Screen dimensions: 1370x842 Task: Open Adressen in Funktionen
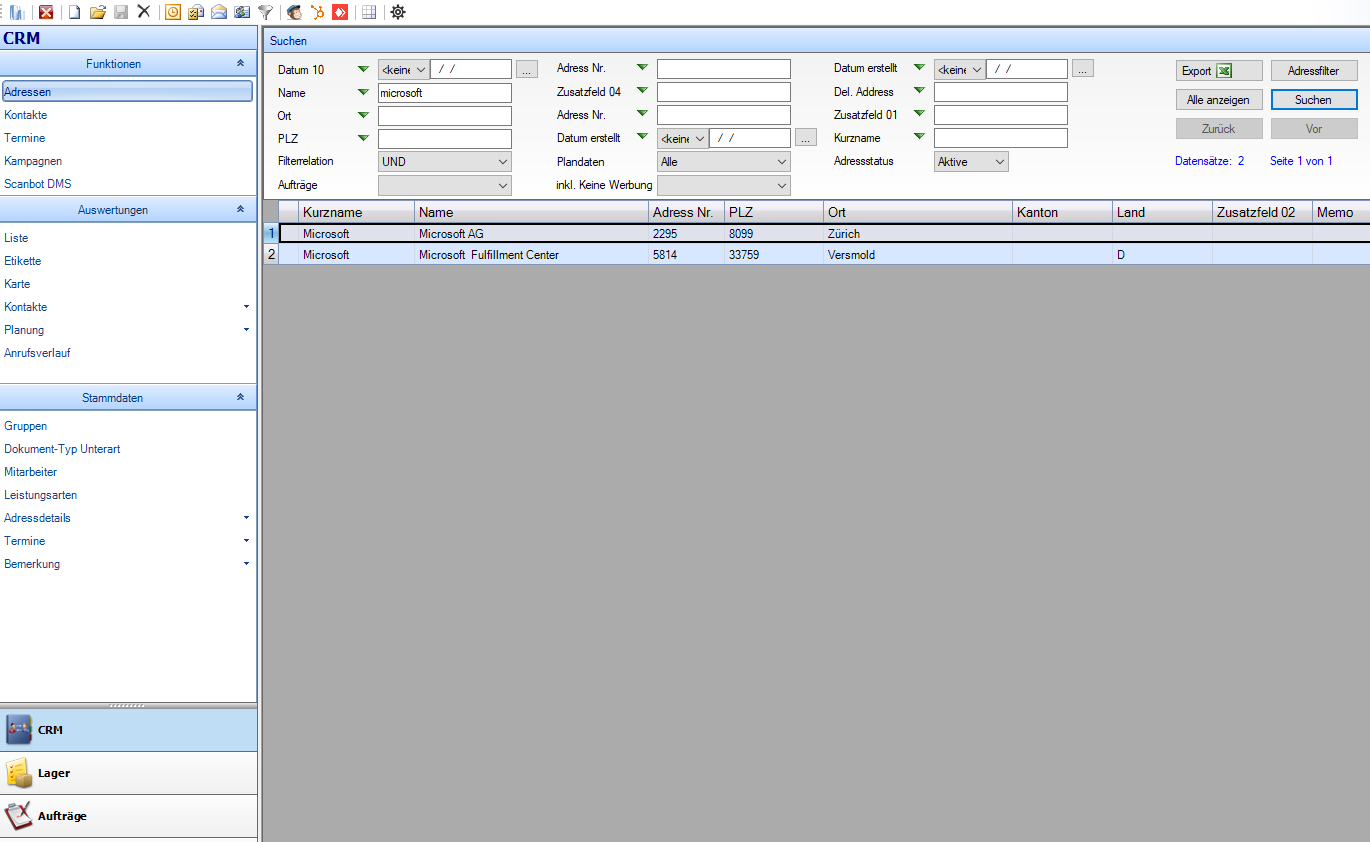pos(127,91)
